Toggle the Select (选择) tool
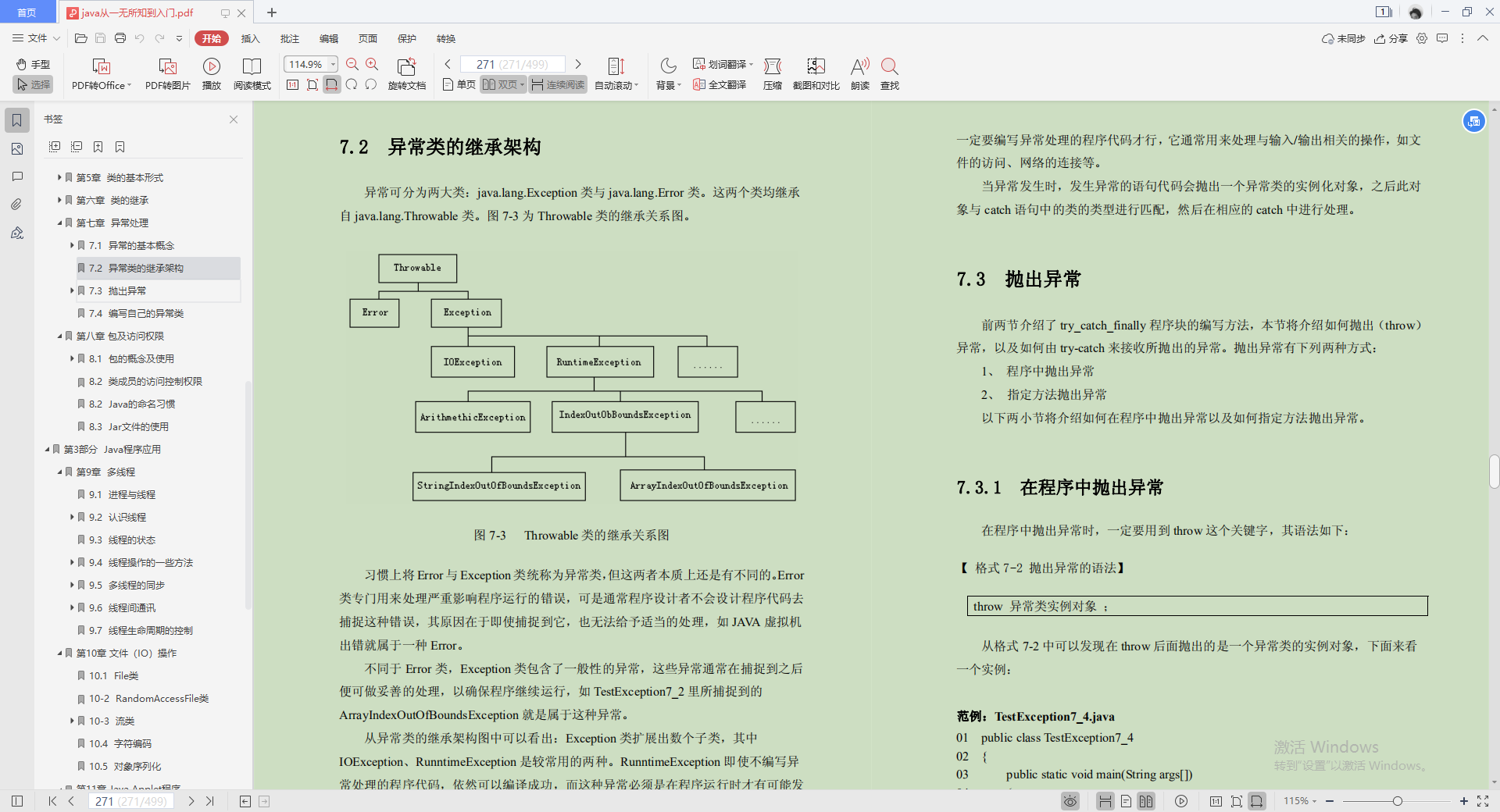 [33, 84]
